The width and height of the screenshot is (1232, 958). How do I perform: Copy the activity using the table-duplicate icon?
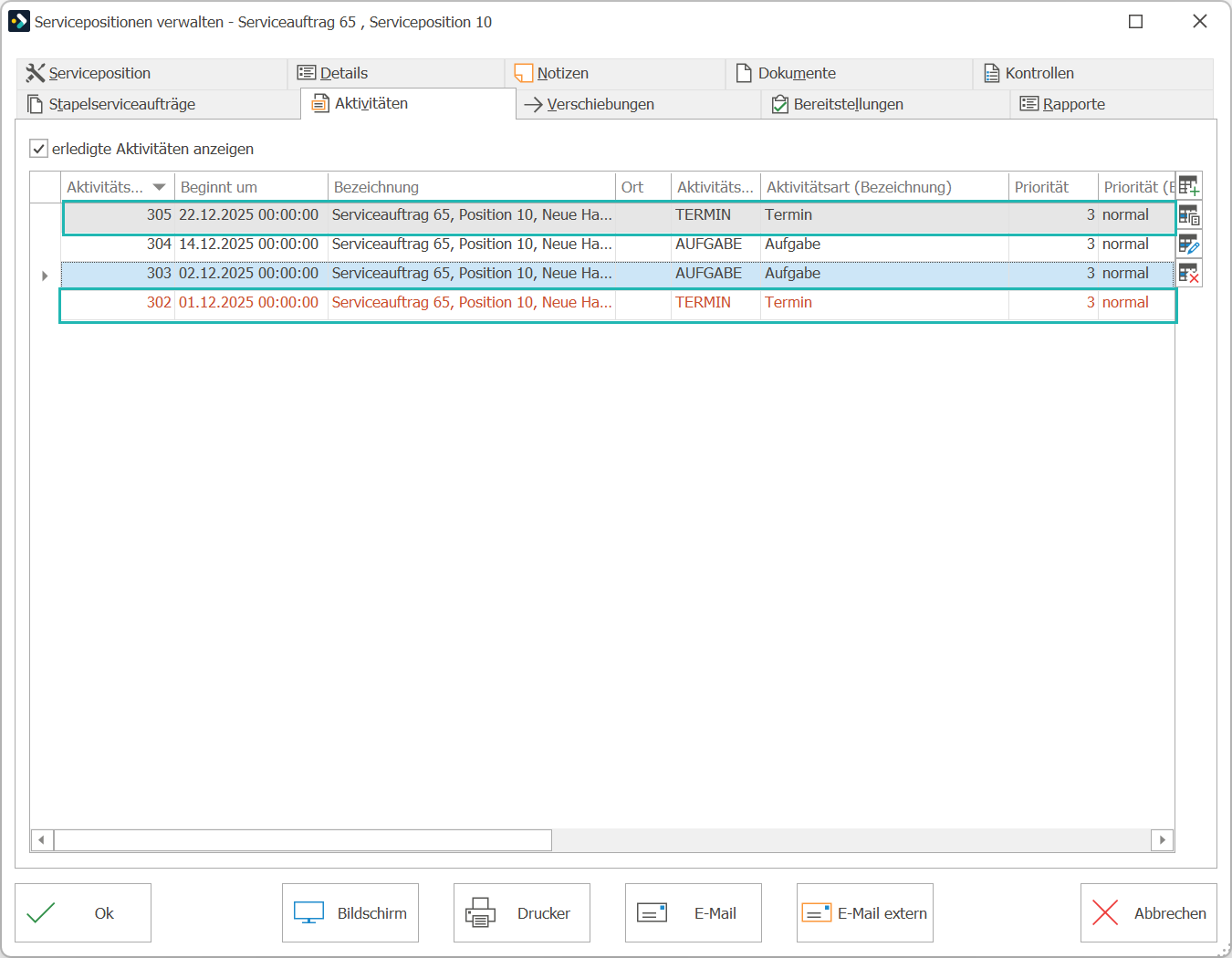(1189, 215)
